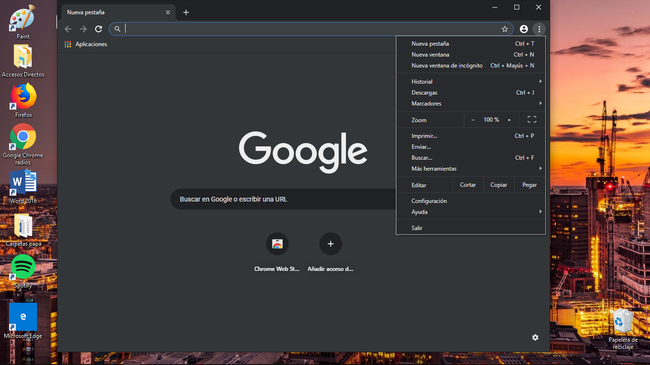The height and width of the screenshot is (365, 650).
Task: Click the three-dot Chrome menu button
Action: point(539,29)
